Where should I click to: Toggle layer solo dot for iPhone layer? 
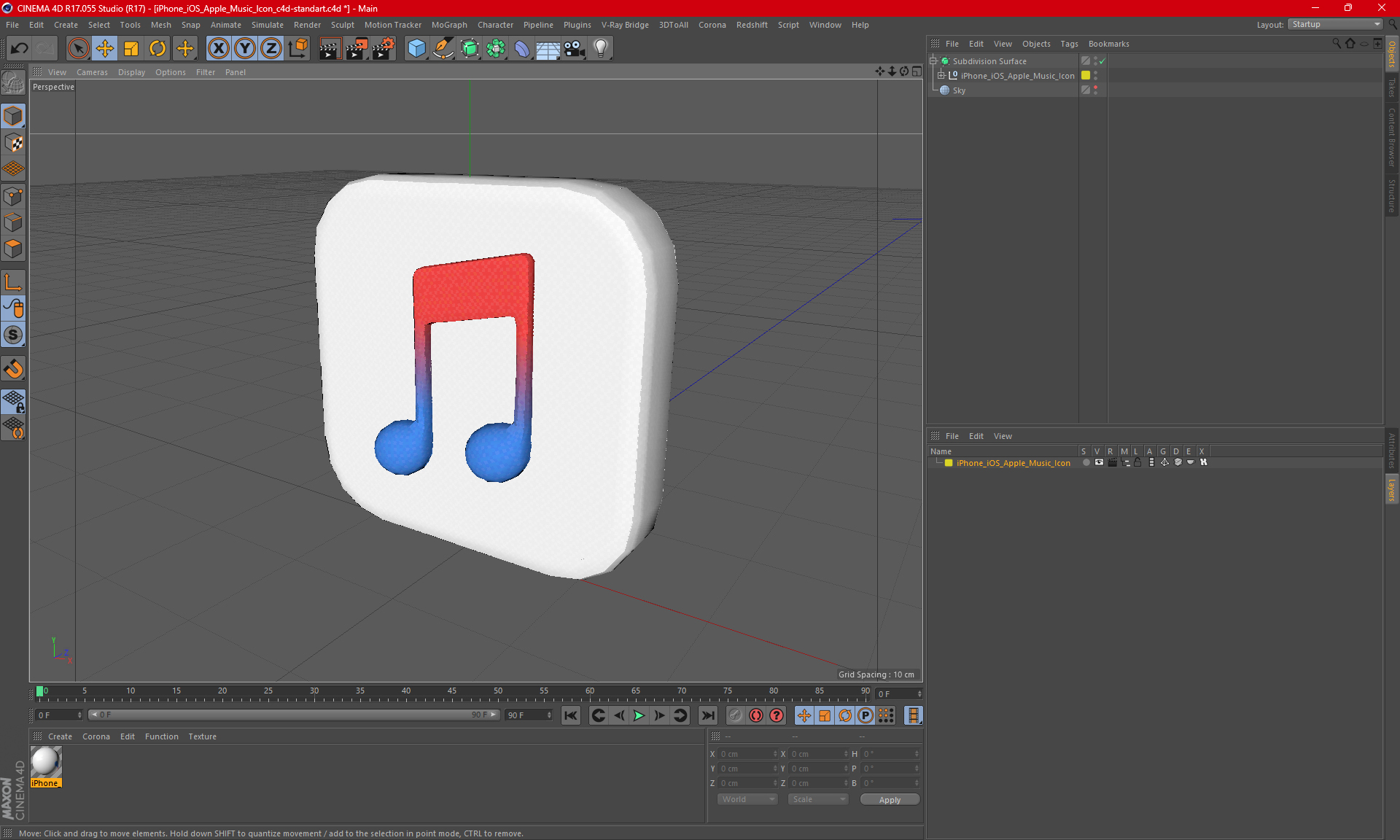tap(1086, 463)
